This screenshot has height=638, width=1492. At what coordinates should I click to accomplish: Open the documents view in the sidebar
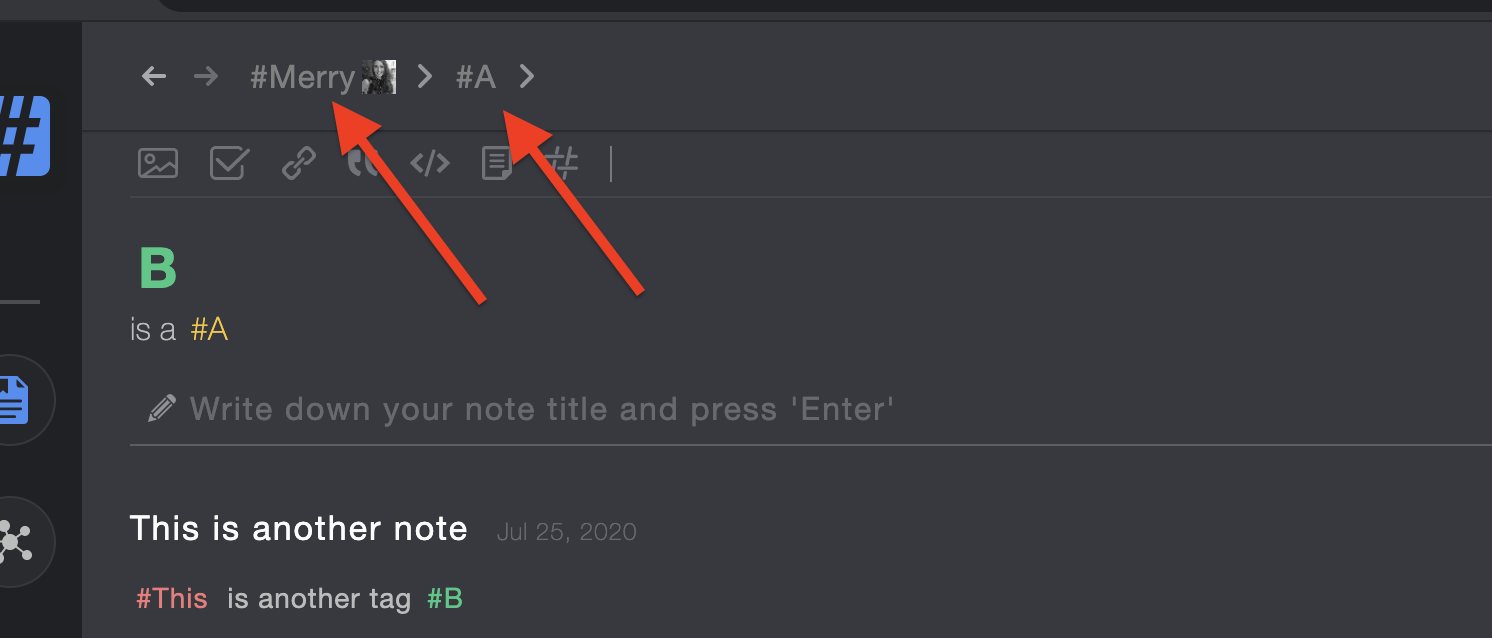click(14, 400)
